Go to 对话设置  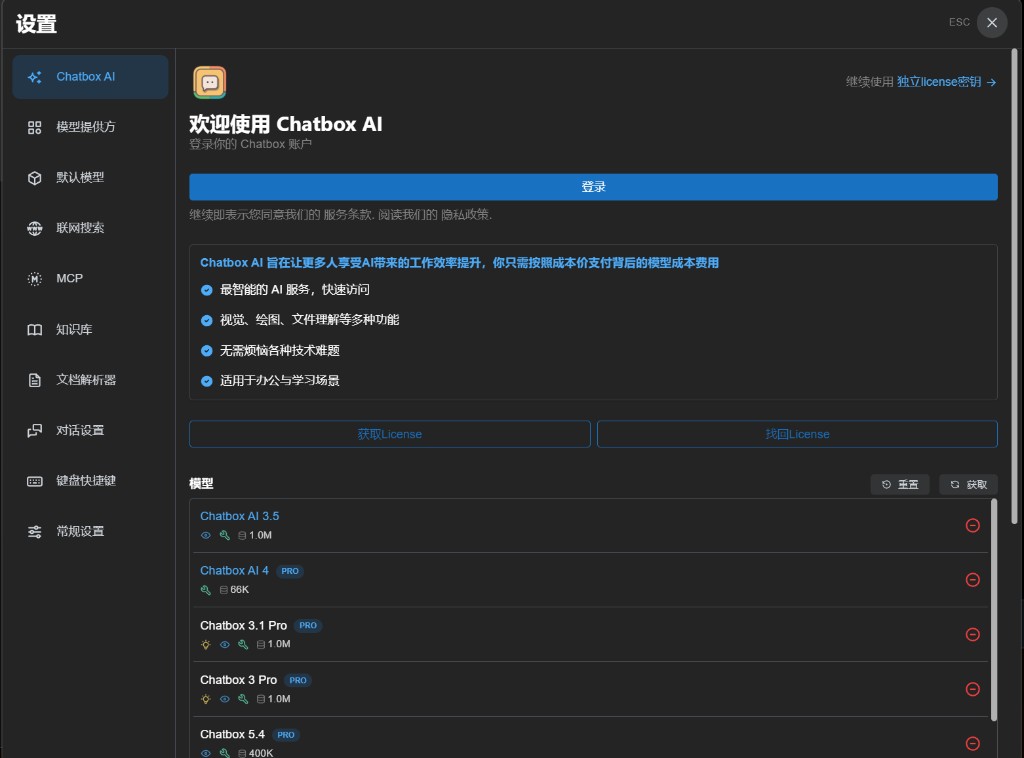[x=90, y=430]
